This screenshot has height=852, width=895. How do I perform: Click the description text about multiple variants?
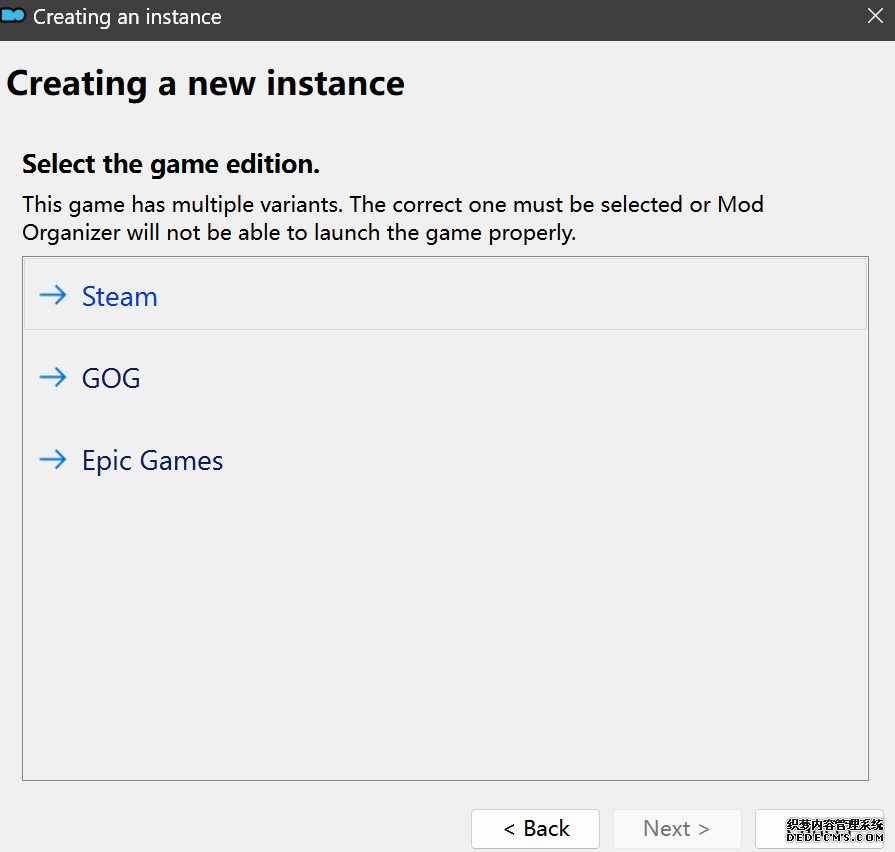[392, 219]
